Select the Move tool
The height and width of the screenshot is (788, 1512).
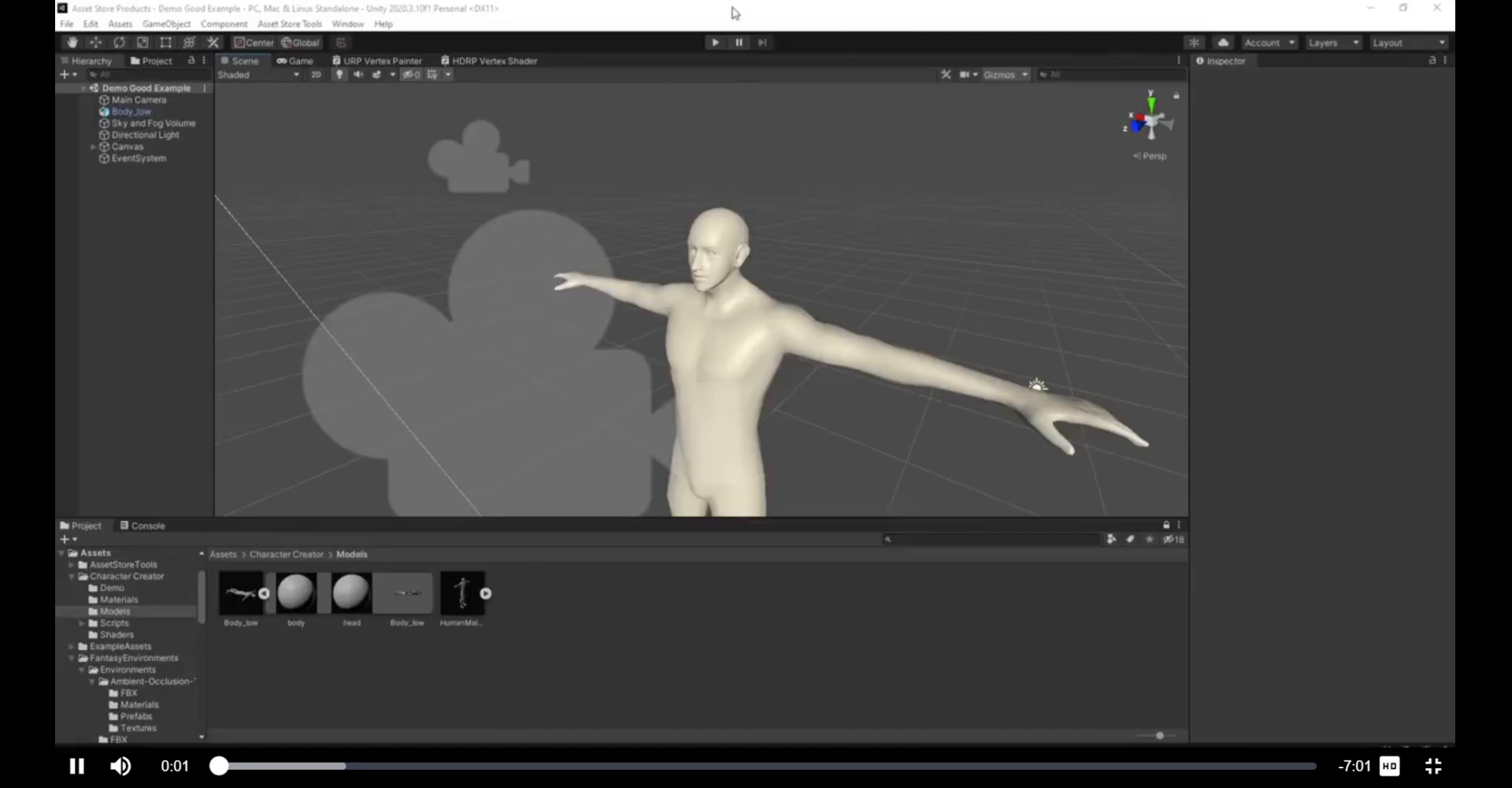pyautogui.click(x=95, y=43)
